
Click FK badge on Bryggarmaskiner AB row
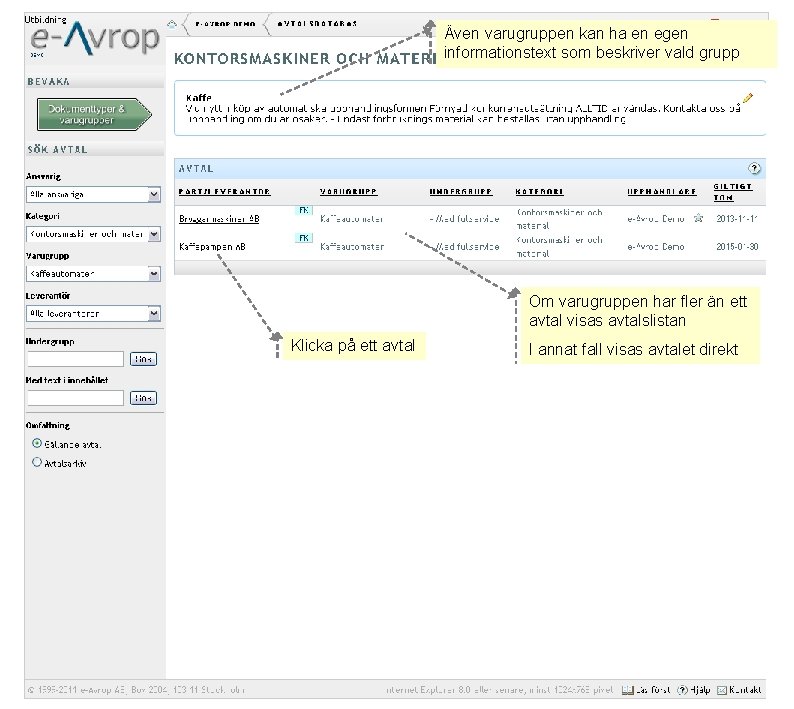tap(303, 210)
